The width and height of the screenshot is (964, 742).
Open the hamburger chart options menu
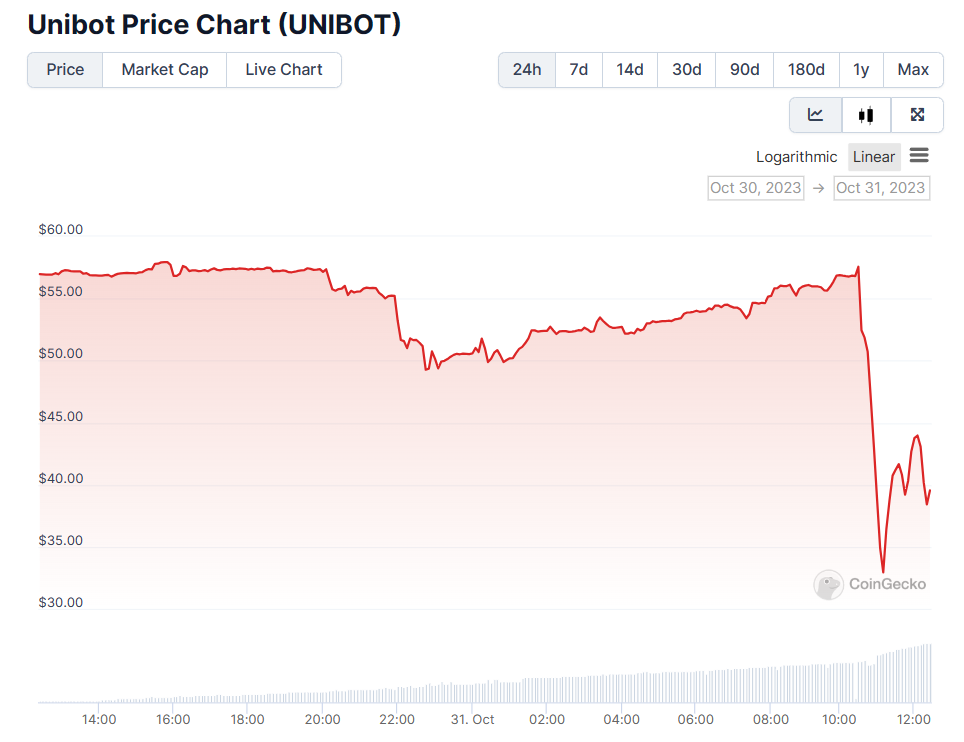coord(919,156)
